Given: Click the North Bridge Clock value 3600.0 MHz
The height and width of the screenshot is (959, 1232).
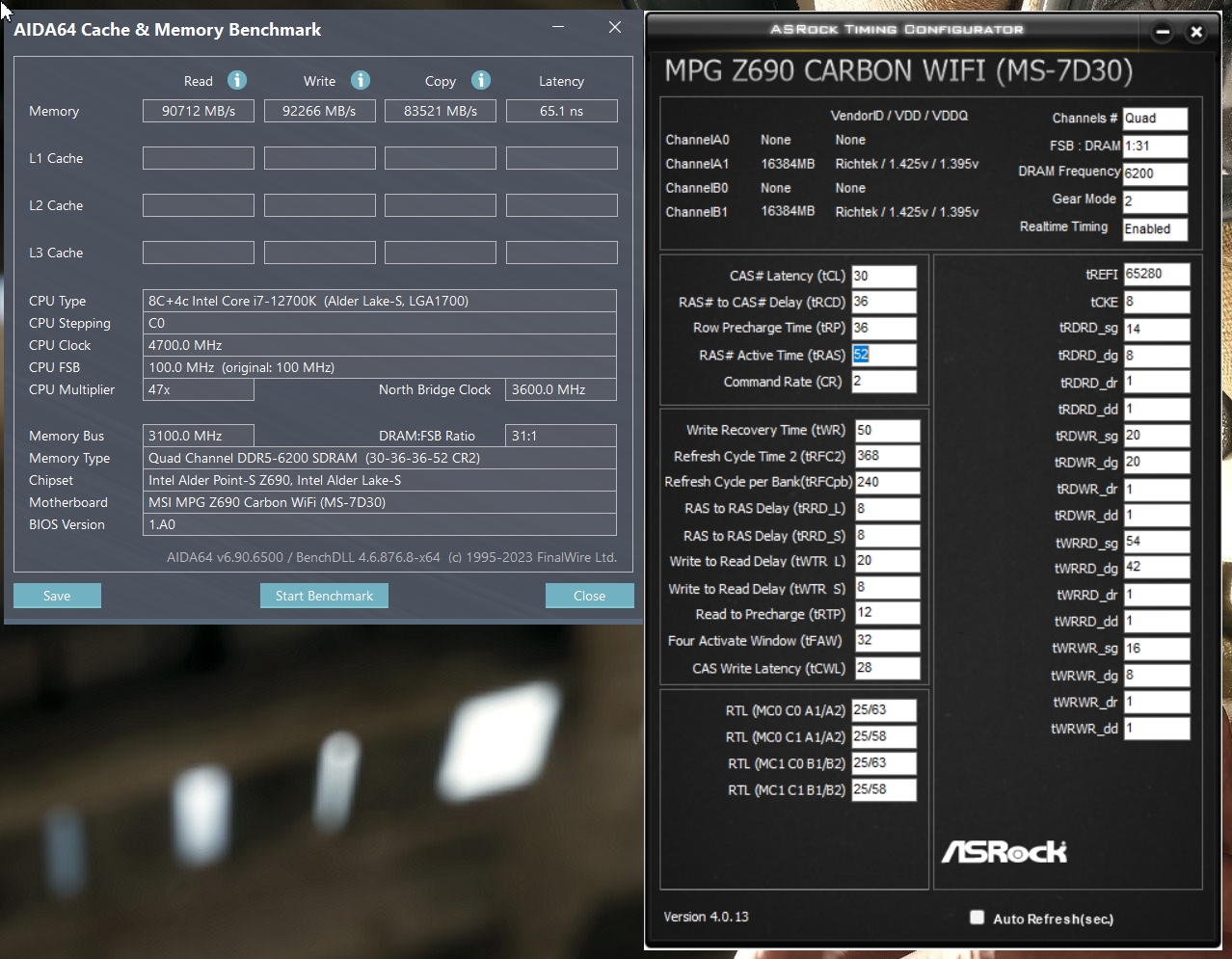Looking at the screenshot, I should pyautogui.click(x=561, y=389).
